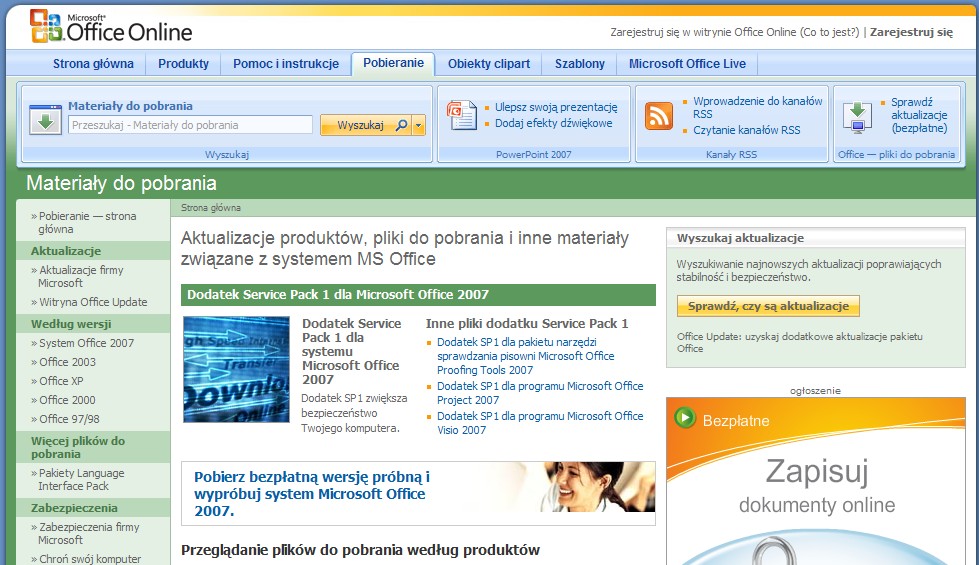Click the Wyszukaj search button
This screenshot has width=979, height=565.
pyautogui.click(x=366, y=125)
